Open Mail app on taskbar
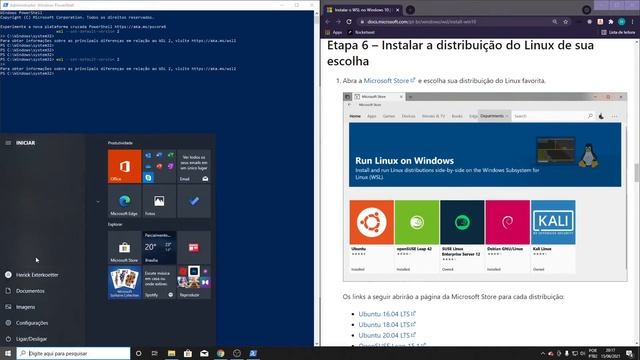Viewport: 640px width, 360px height. pos(204,353)
